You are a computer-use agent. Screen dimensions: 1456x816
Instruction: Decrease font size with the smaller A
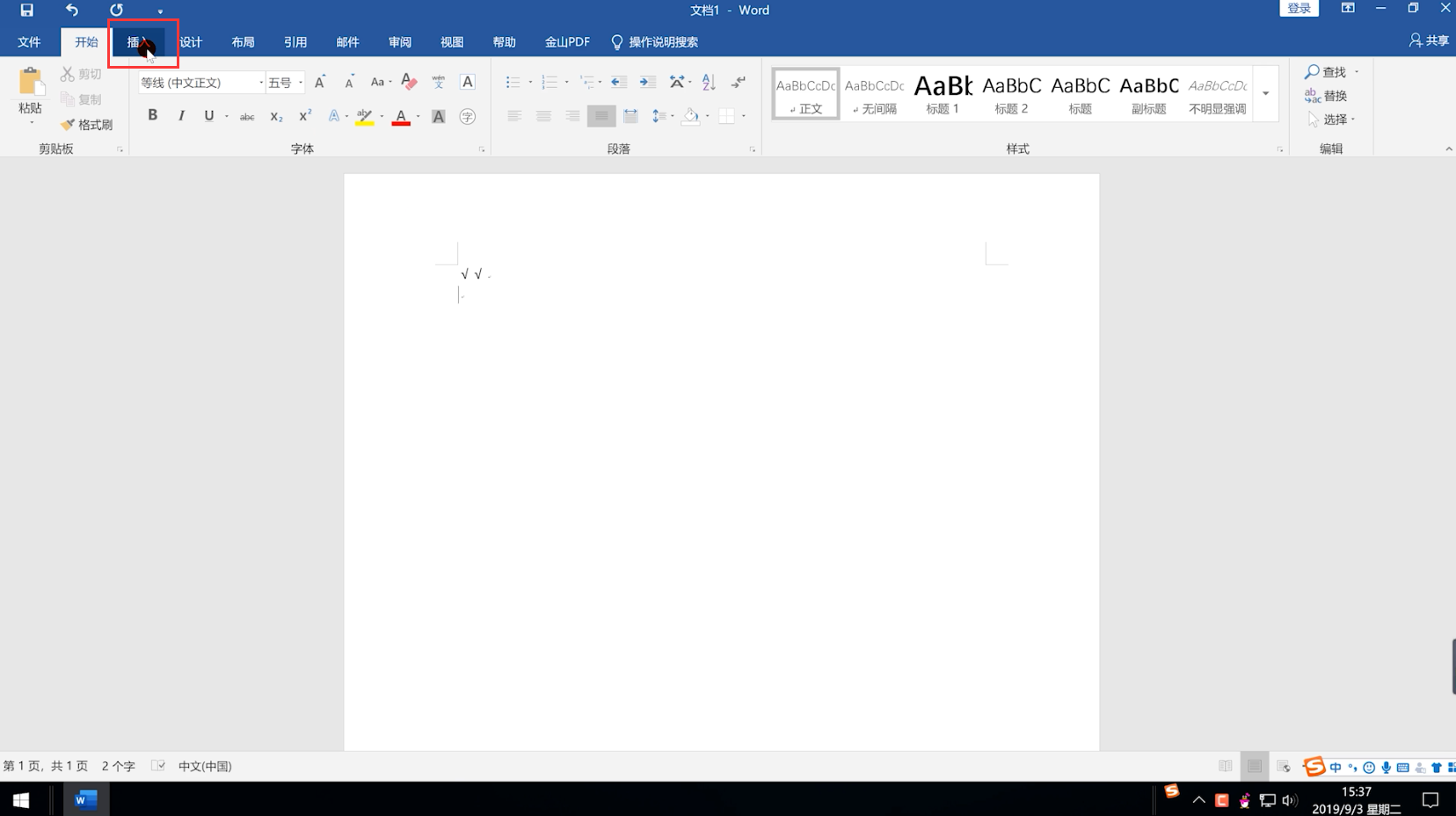coord(349,82)
